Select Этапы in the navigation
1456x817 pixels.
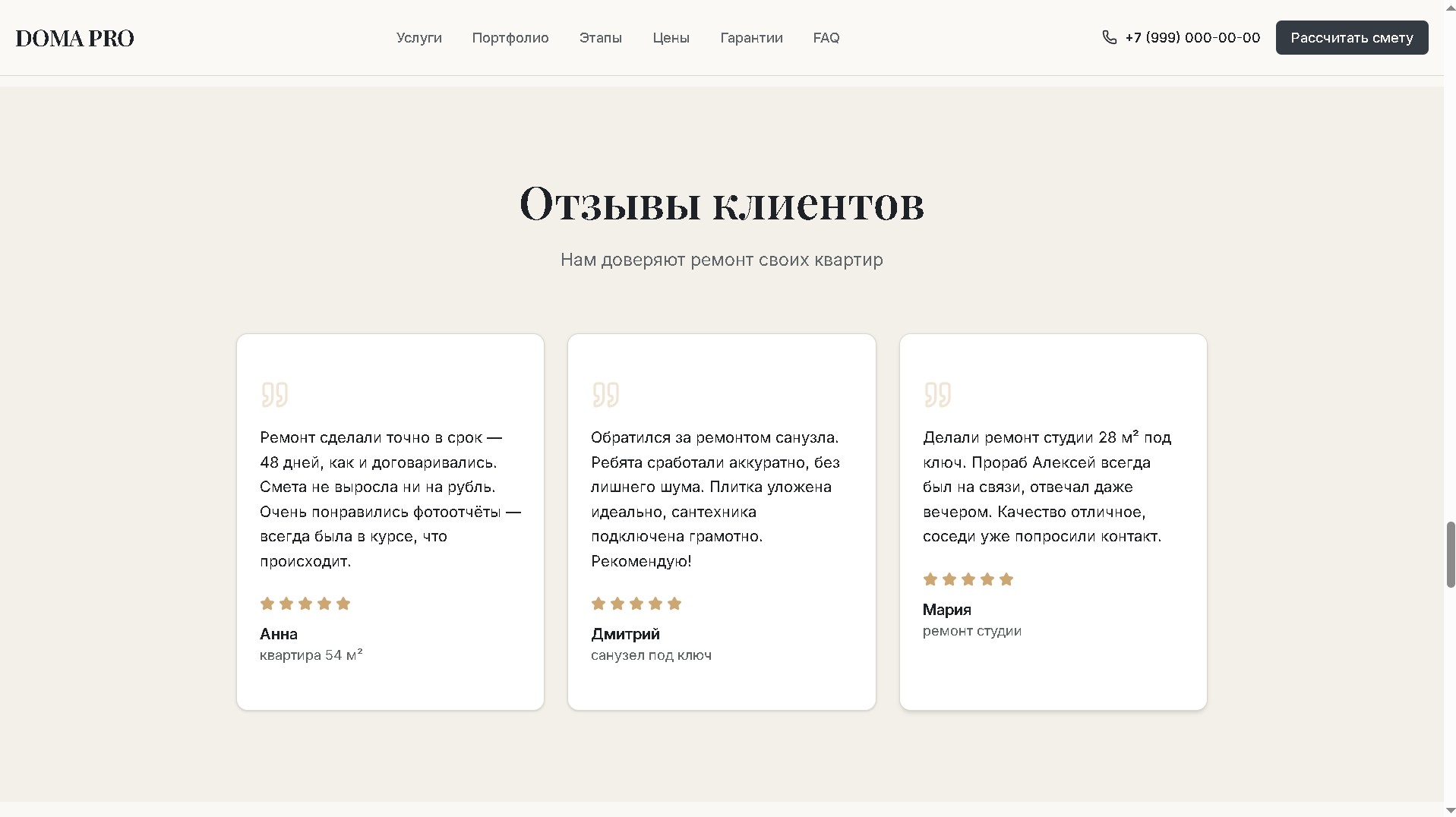coord(600,38)
